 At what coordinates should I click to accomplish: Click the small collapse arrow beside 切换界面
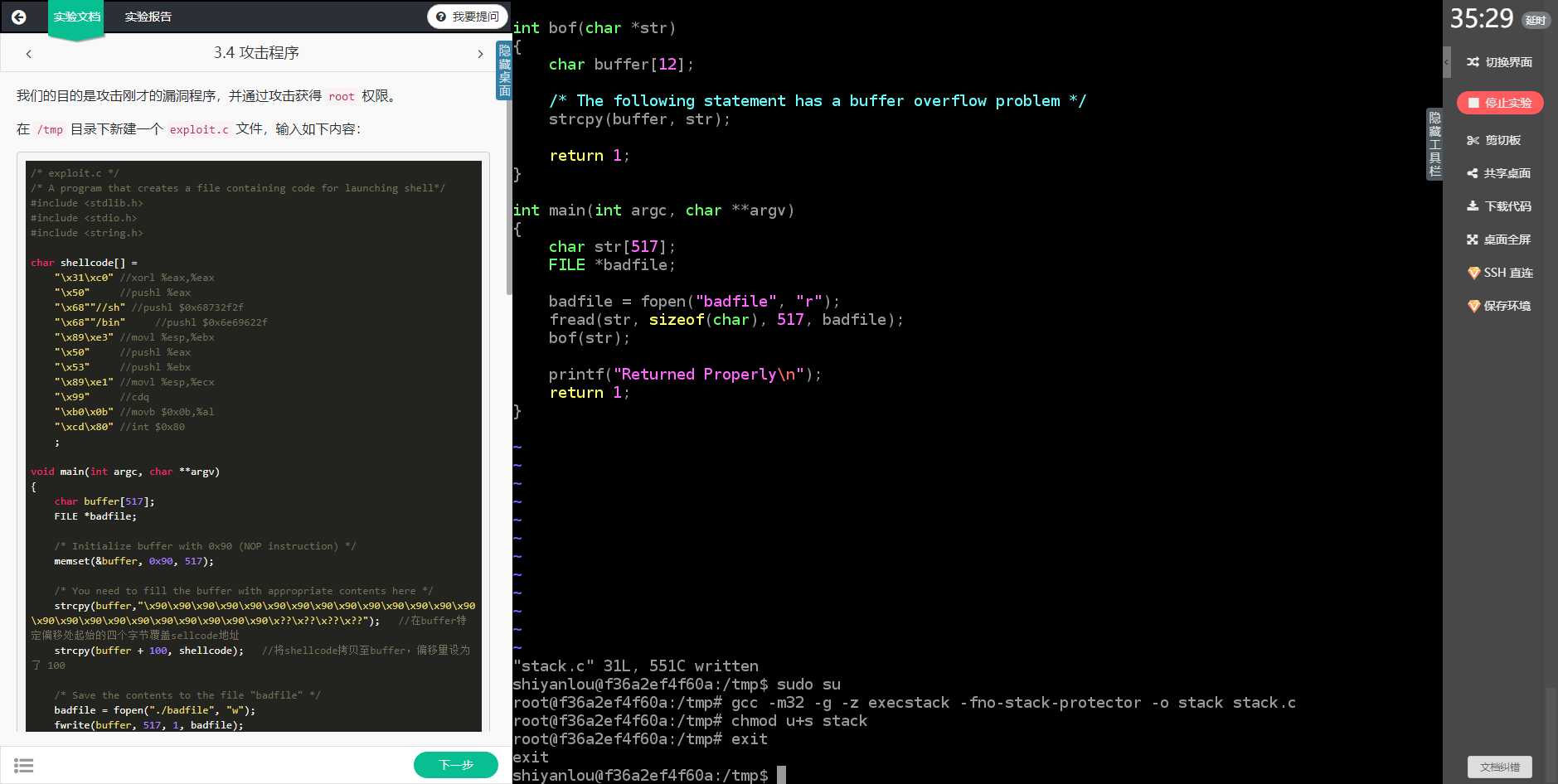point(1447,62)
